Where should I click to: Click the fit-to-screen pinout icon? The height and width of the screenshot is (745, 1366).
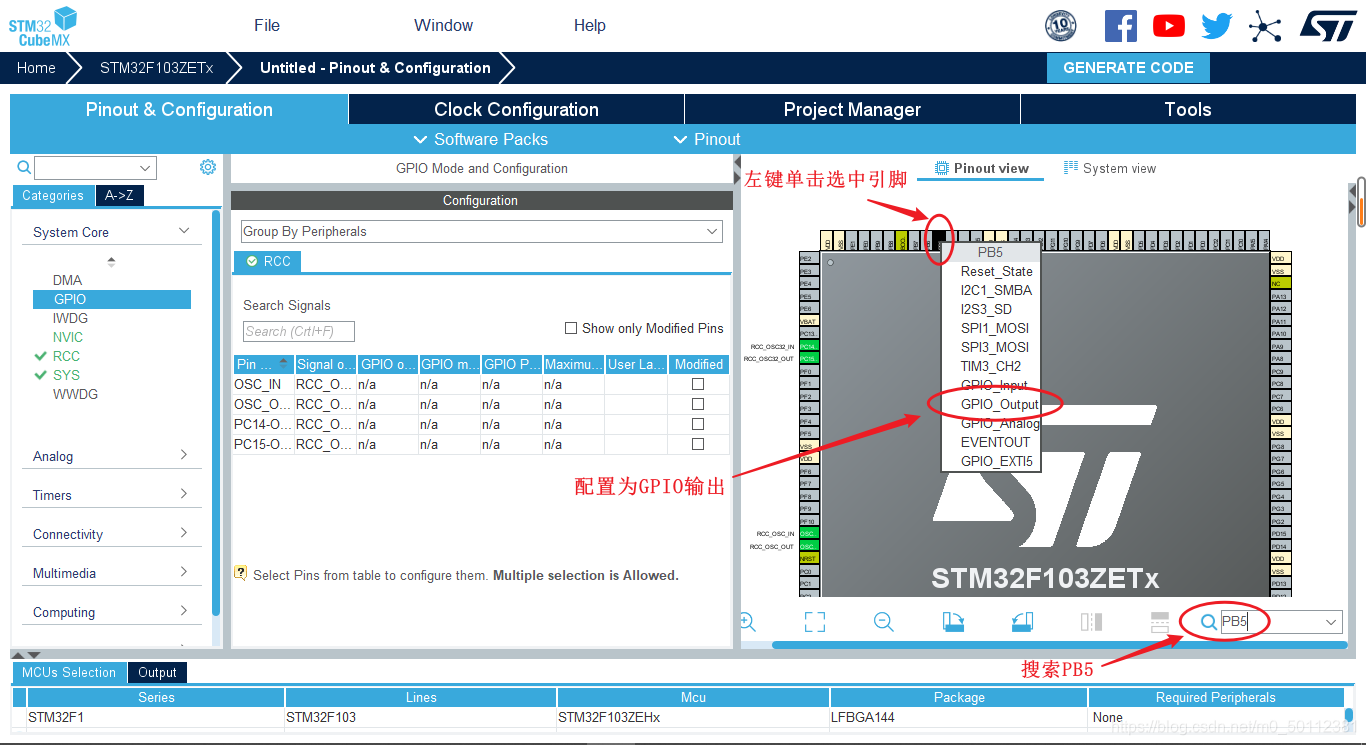point(815,622)
